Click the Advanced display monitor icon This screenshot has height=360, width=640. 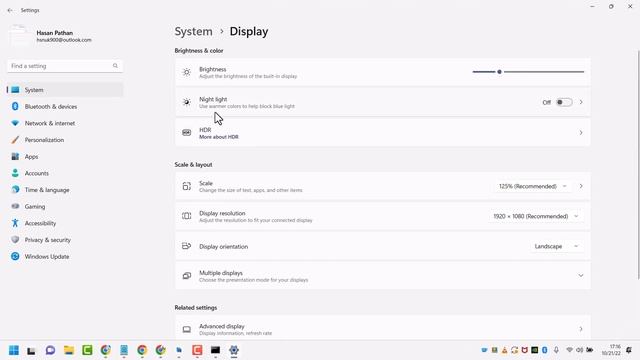pos(187,329)
